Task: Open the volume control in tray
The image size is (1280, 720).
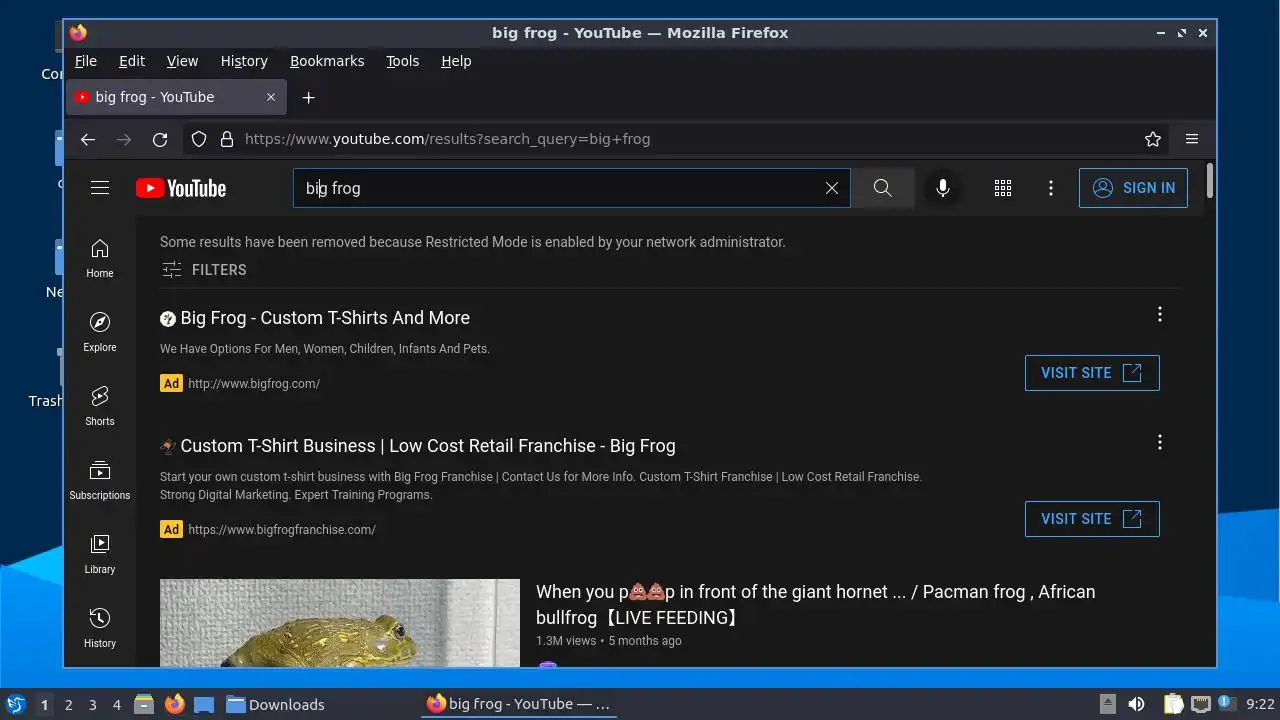Action: 1136,704
